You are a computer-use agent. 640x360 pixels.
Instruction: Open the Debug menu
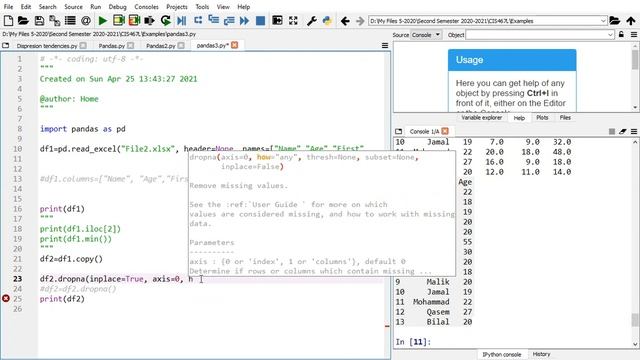tap(118, 7)
